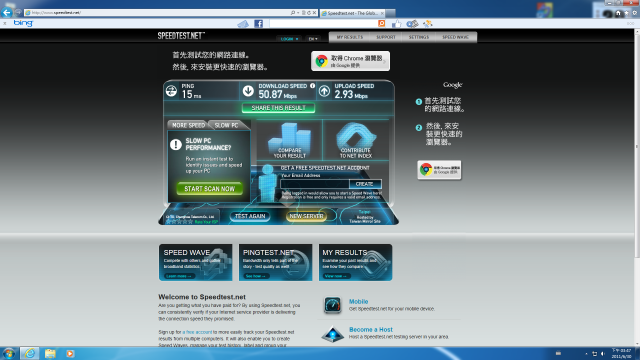Click the browser Back arrow button
Image resolution: width=640 pixels, height=360 pixels.
point(6,12)
